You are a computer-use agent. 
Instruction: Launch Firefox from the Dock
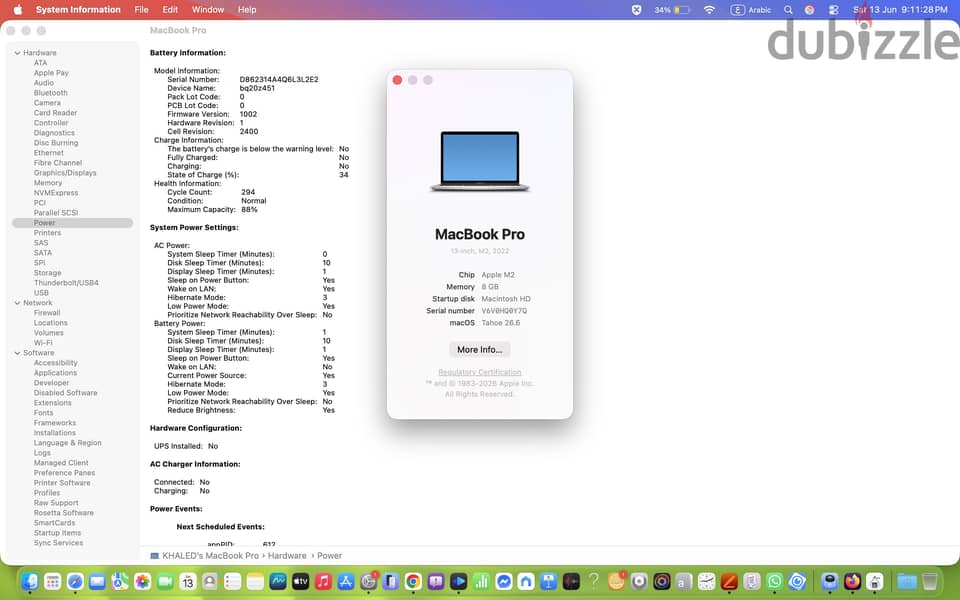(852, 582)
